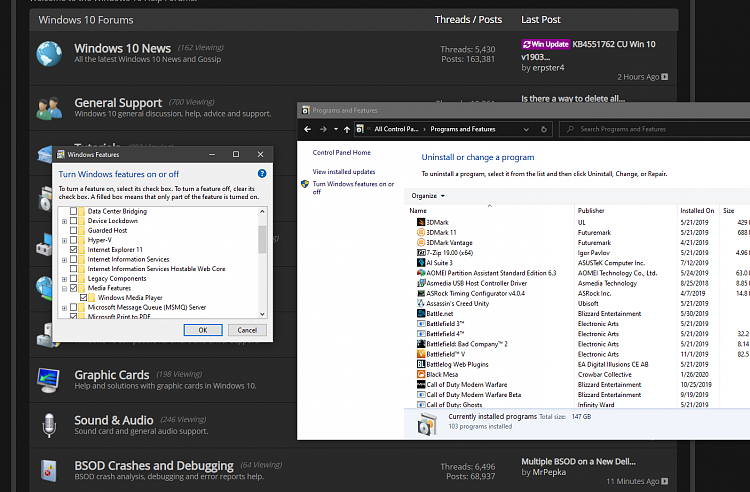The width and height of the screenshot is (750, 492).
Task: Click the AOMEI Partition Assistant icon
Action: click(421, 273)
